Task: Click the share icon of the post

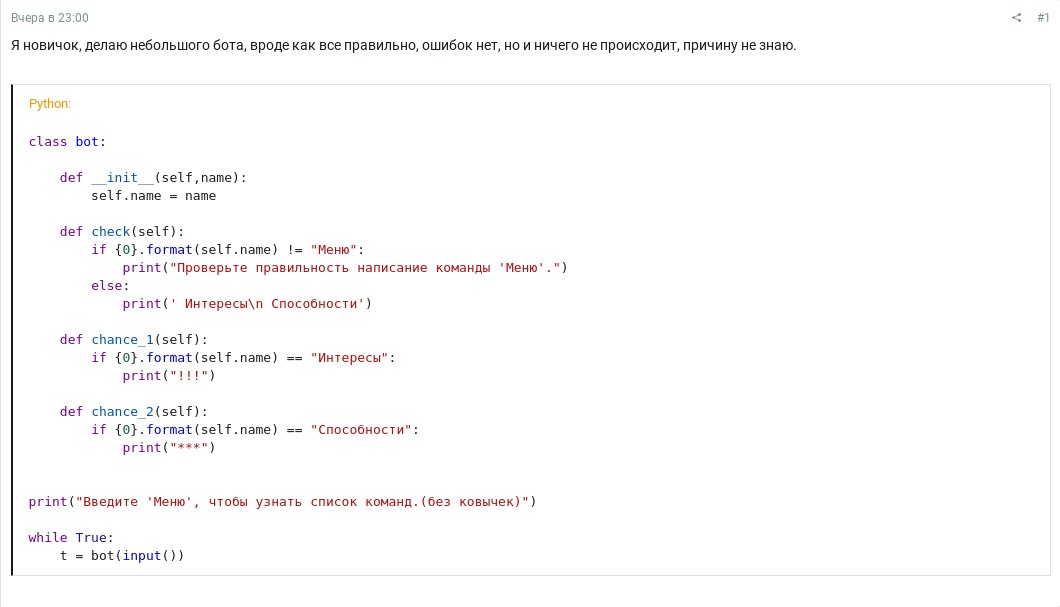Action: point(1016,18)
